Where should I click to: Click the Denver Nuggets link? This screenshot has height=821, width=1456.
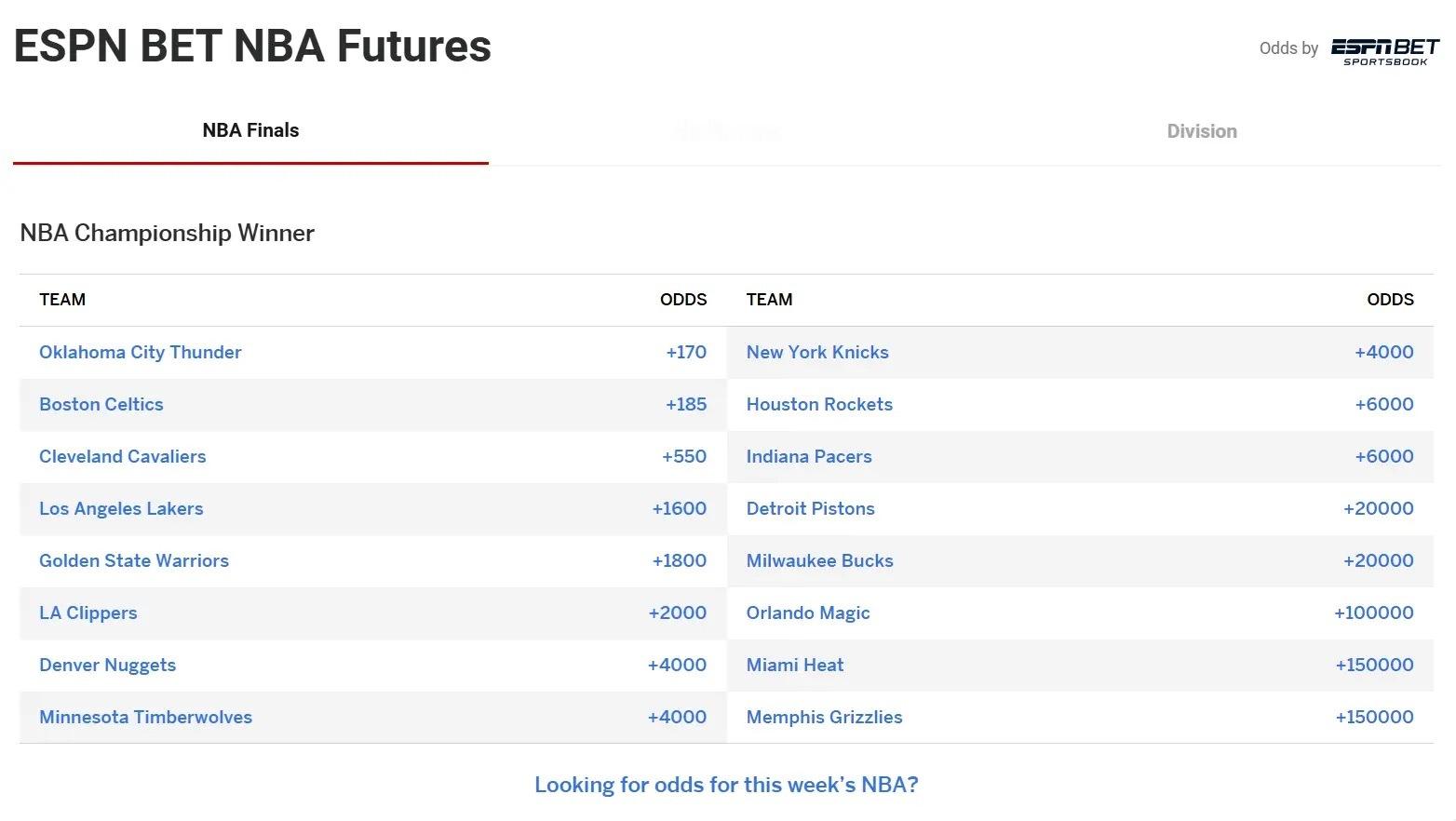[x=107, y=665]
